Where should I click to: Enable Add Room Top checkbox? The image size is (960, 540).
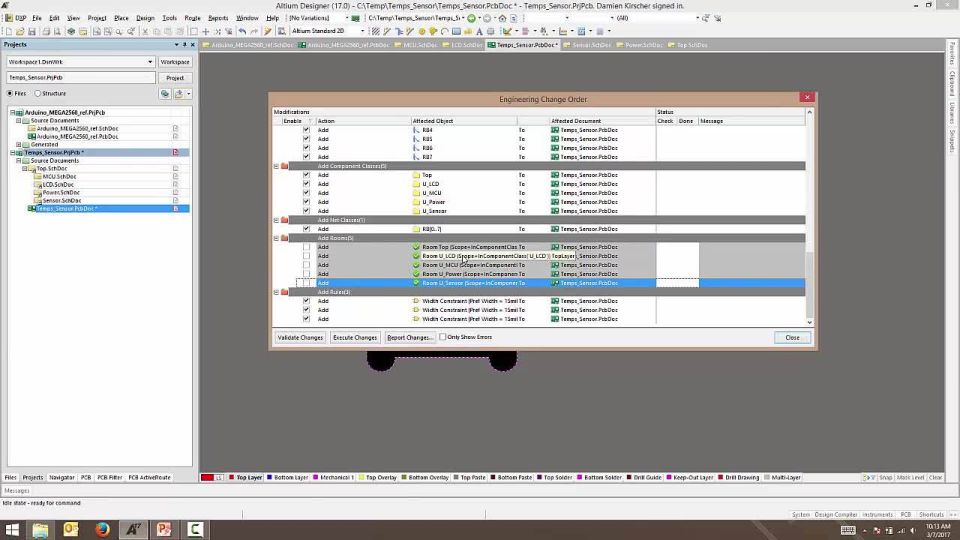click(306, 247)
